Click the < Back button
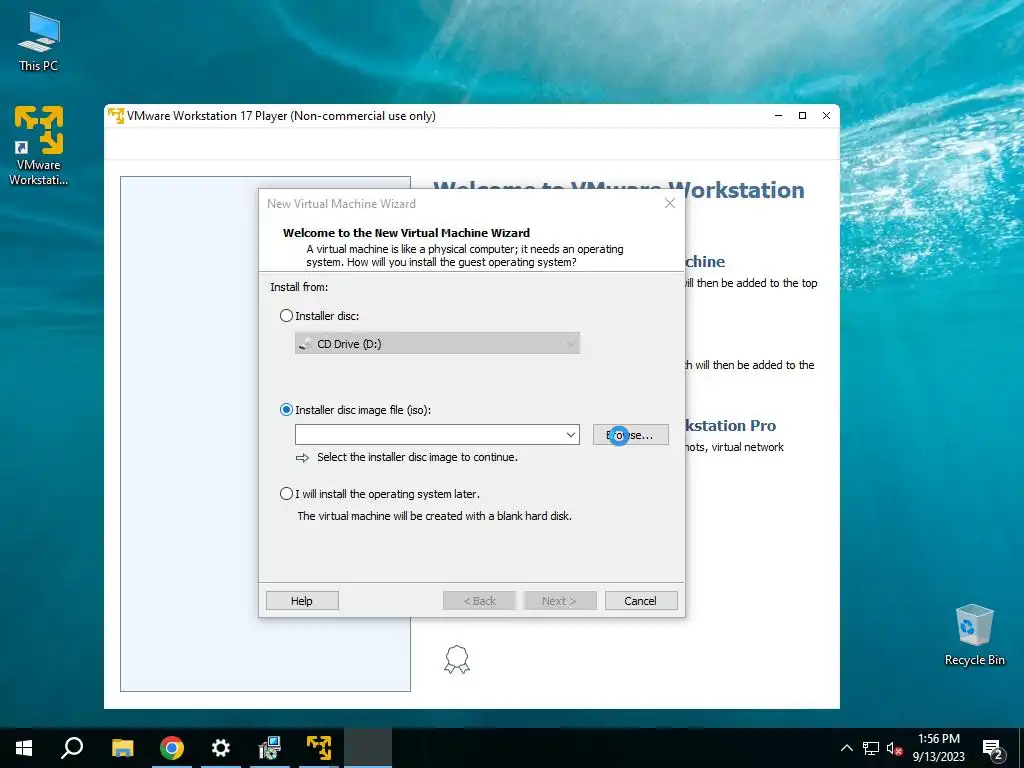Viewport: 1024px width, 768px height. (x=479, y=601)
